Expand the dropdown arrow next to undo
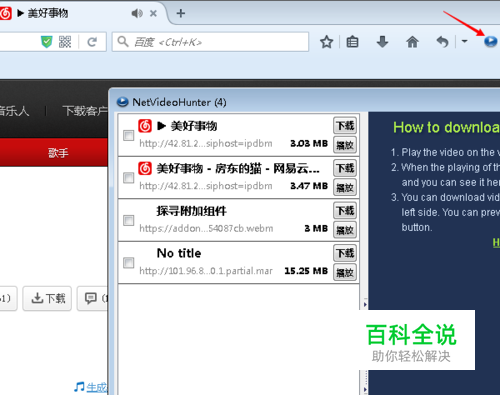Viewport: 500px width, 395px height. click(x=464, y=42)
